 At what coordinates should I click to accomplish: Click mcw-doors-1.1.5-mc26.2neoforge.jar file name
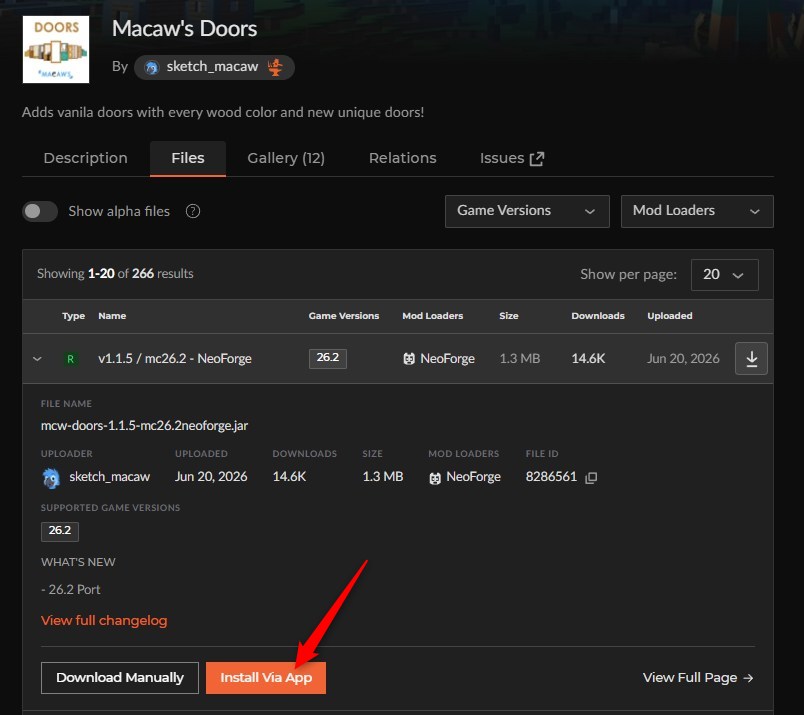145,425
